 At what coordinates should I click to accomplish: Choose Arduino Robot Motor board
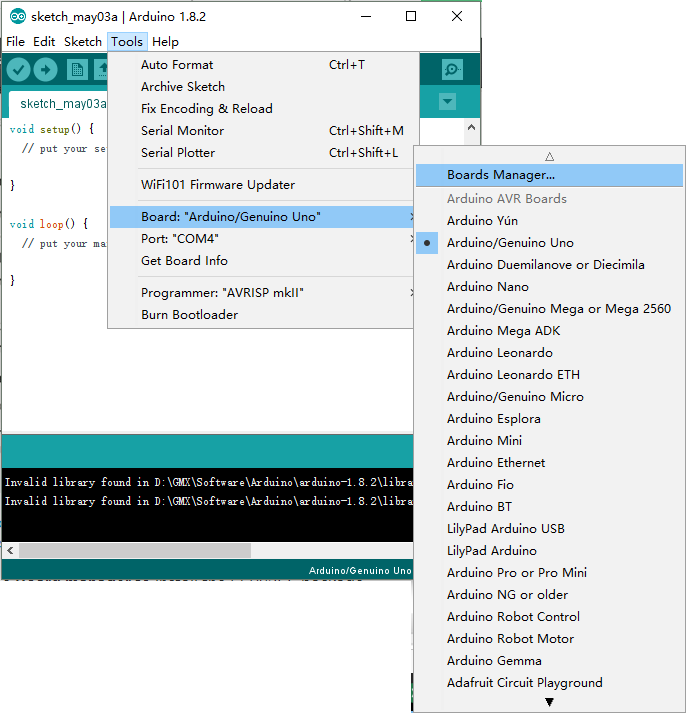[x=549, y=639]
